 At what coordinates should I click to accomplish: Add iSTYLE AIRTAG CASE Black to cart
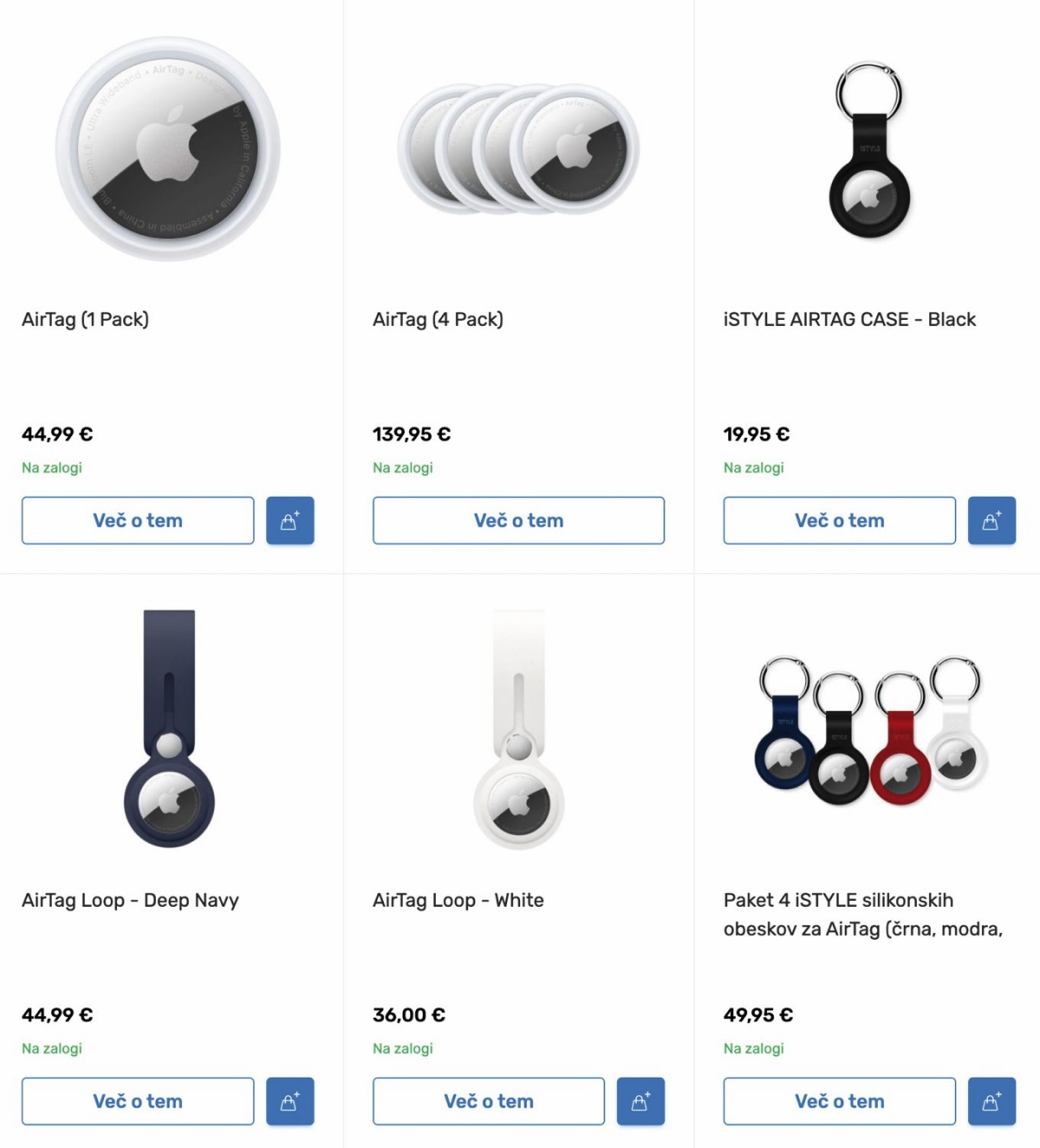tap(991, 520)
